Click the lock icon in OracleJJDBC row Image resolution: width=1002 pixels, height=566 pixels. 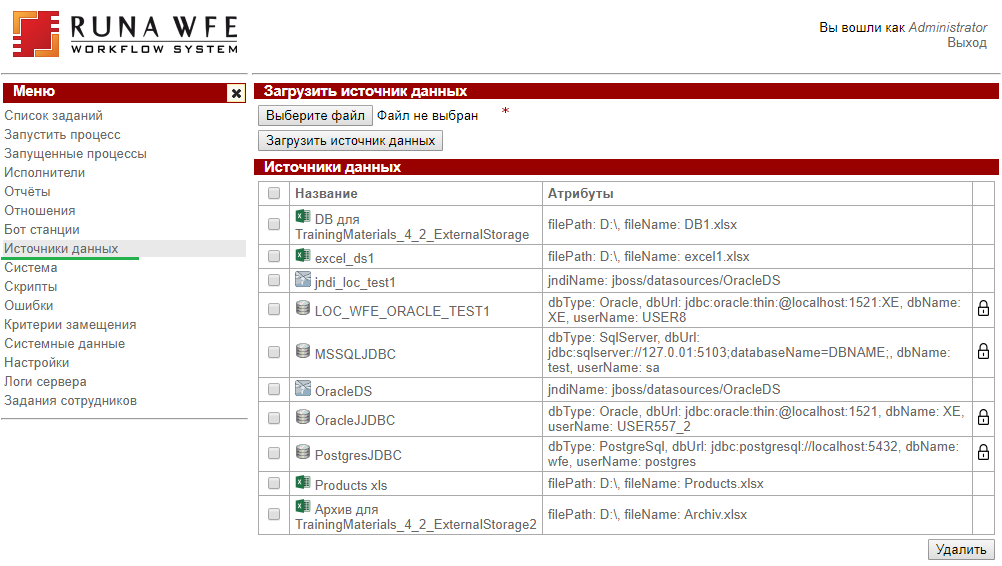click(x=983, y=417)
